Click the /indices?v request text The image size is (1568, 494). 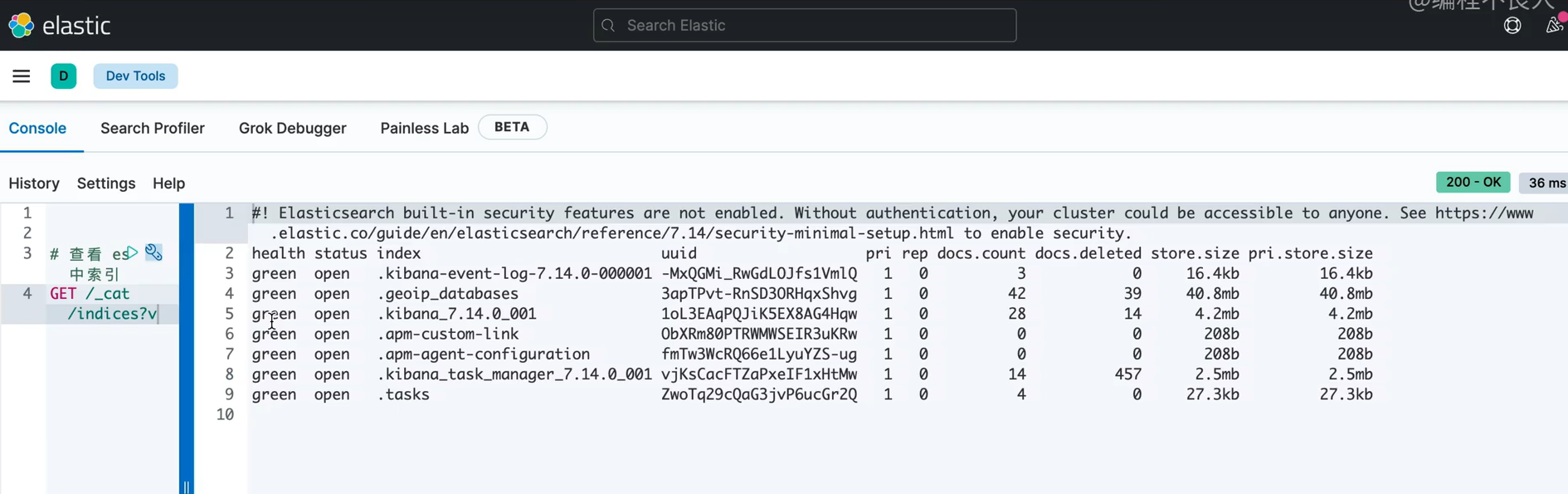[x=112, y=314]
